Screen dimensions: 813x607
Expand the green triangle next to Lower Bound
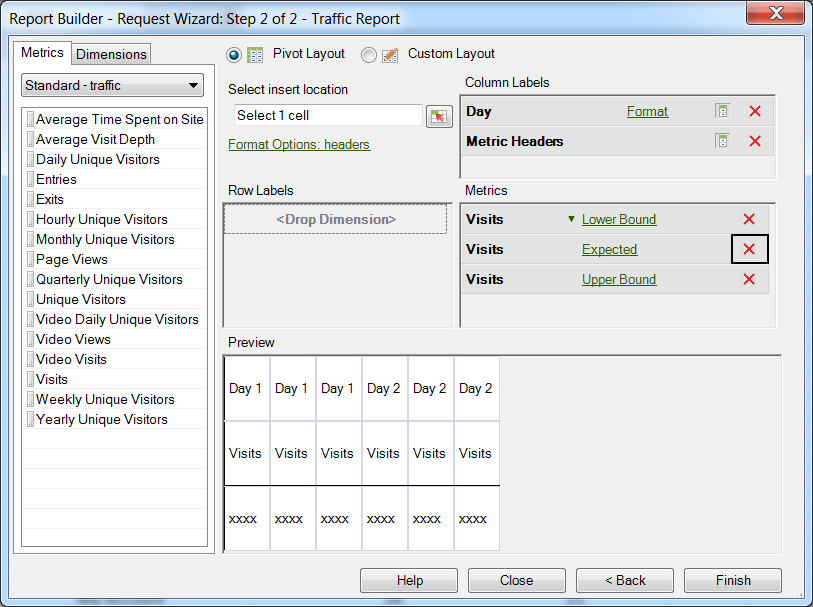pyautogui.click(x=571, y=219)
